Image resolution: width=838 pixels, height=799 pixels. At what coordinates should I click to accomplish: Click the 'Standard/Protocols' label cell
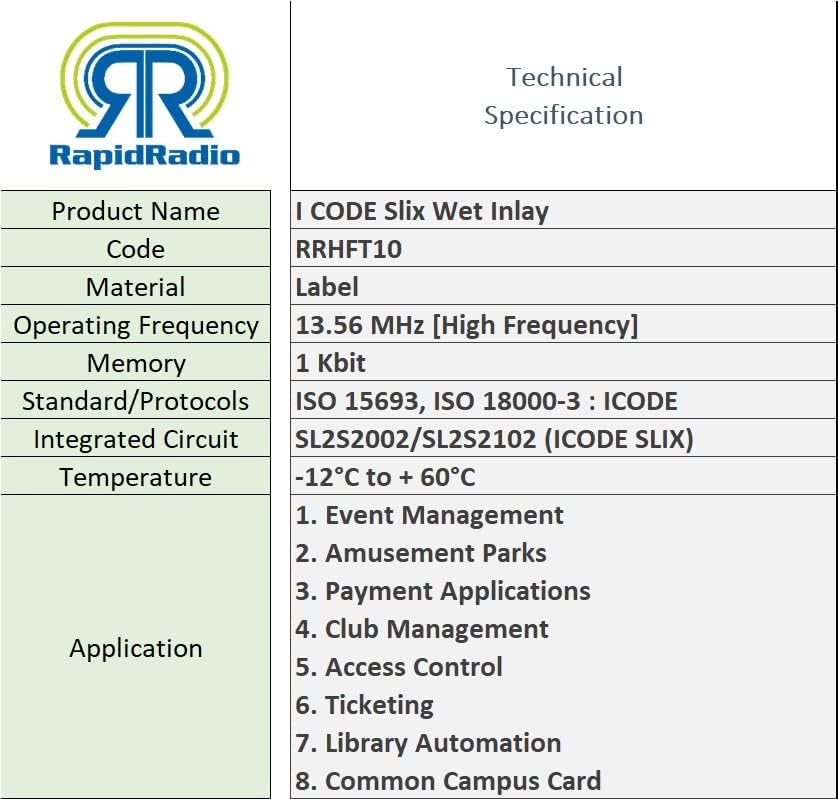pyautogui.click(x=136, y=400)
